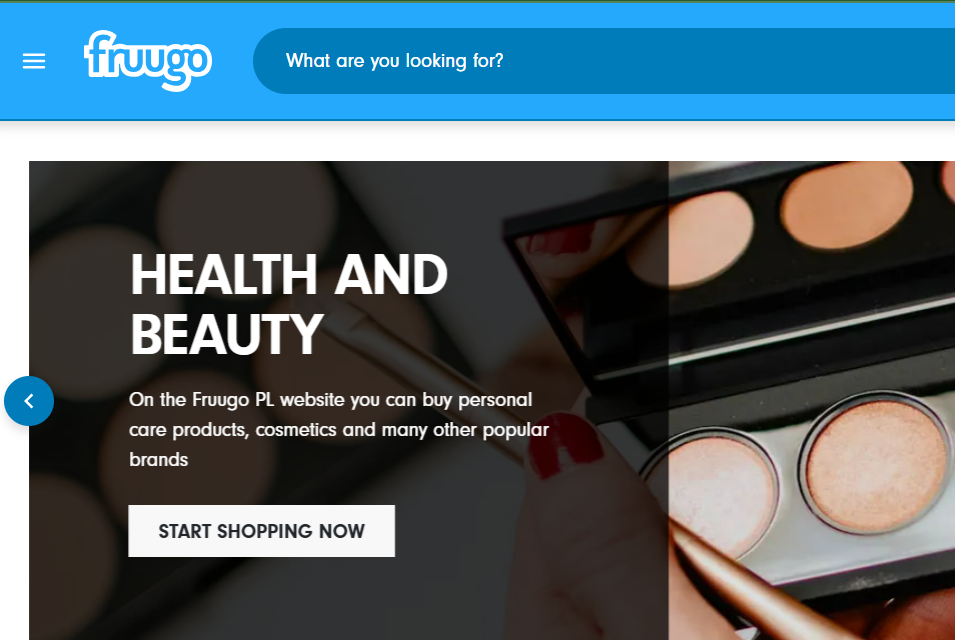Click the word 'brands' on the last description line

click(x=158, y=460)
